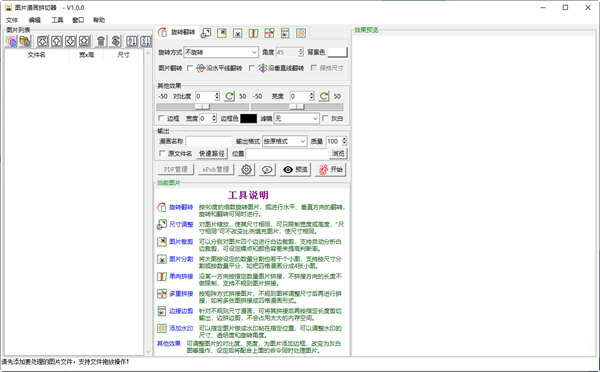Click the ePub管理 button

(216, 170)
